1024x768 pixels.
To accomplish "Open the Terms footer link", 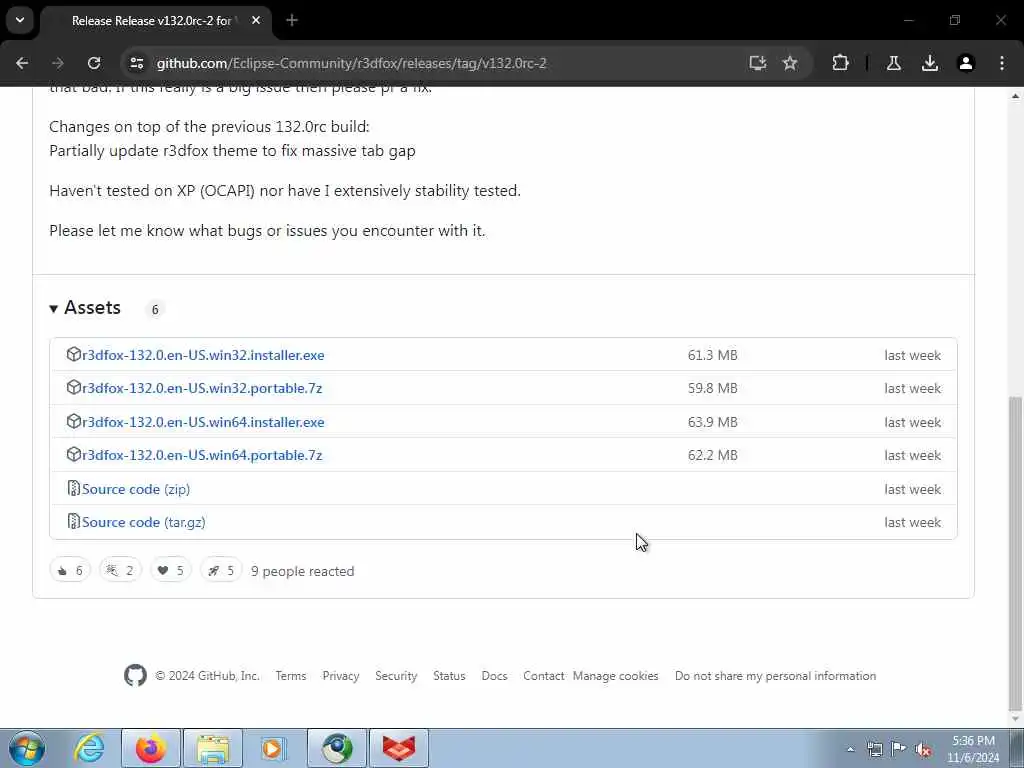I will 291,676.
